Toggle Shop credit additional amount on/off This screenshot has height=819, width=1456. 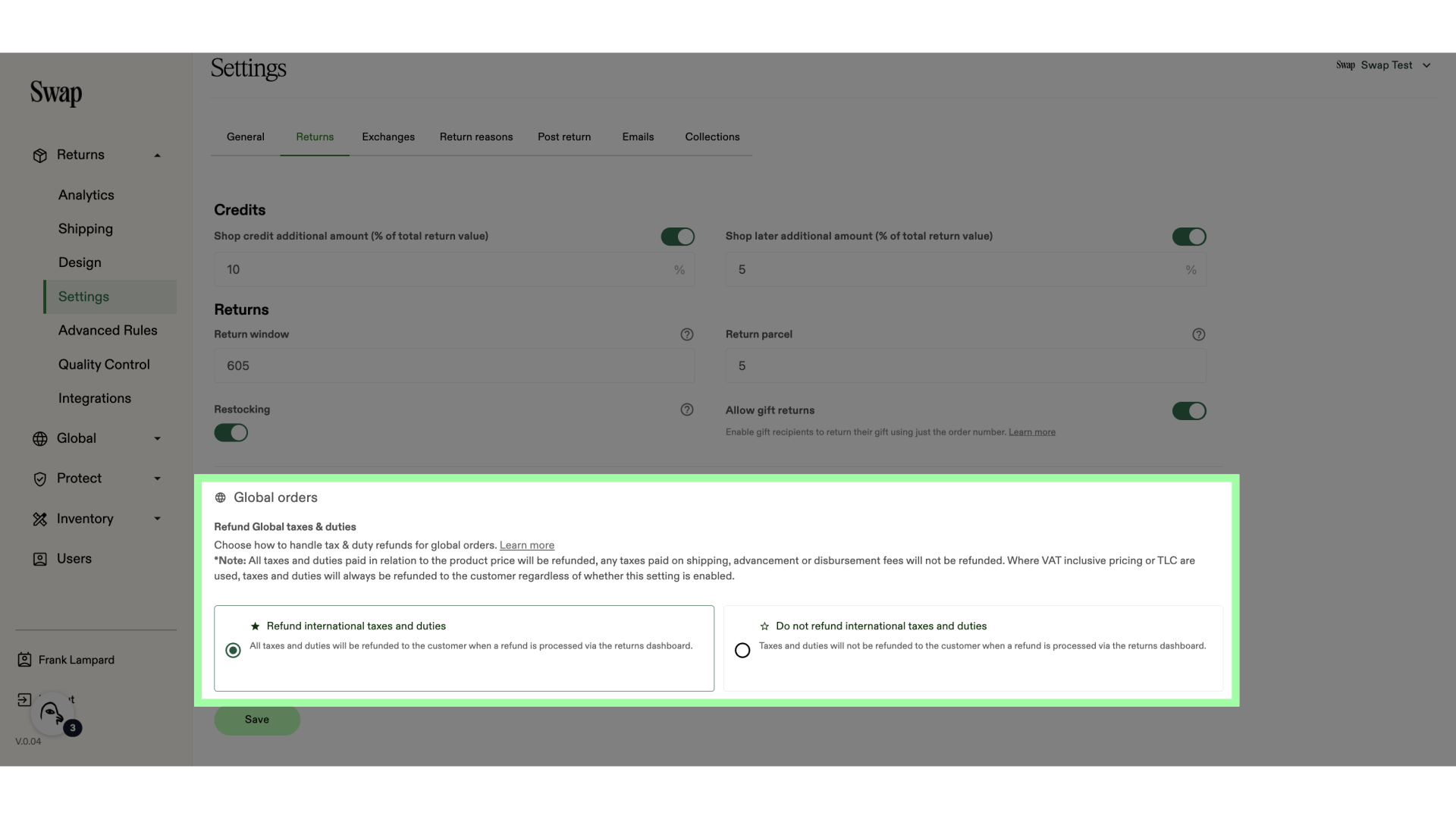pyautogui.click(x=677, y=237)
